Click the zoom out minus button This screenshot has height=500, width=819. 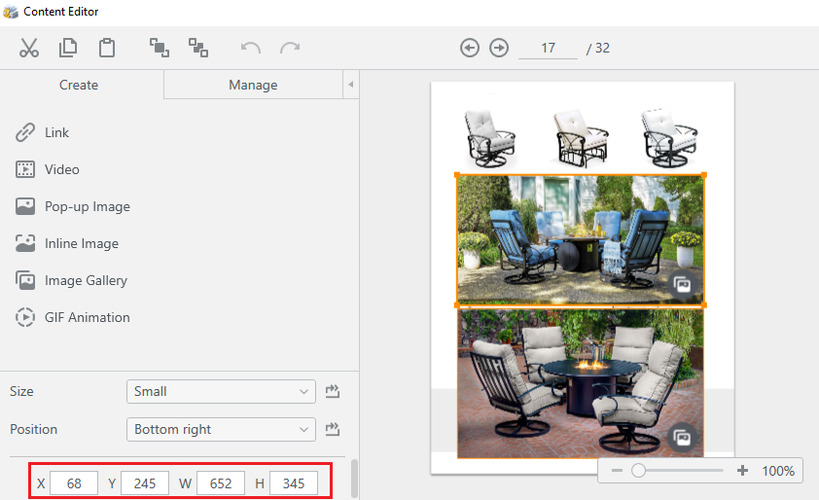click(x=617, y=471)
